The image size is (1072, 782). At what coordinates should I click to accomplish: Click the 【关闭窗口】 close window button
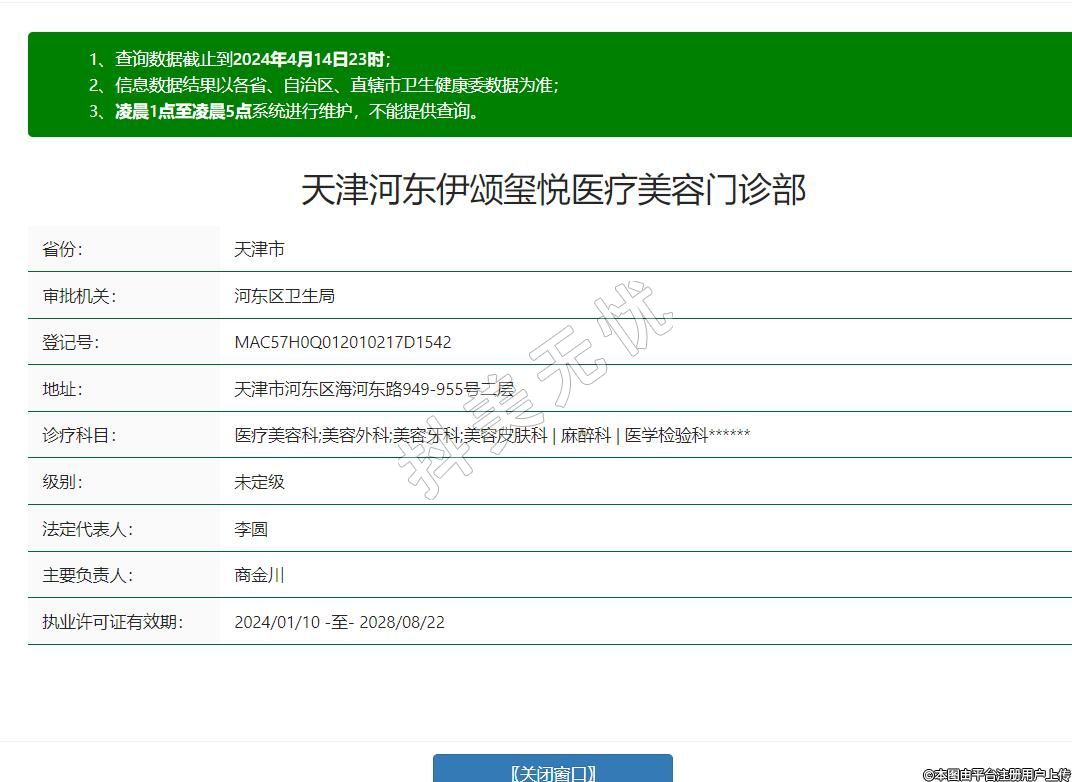(552, 772)
